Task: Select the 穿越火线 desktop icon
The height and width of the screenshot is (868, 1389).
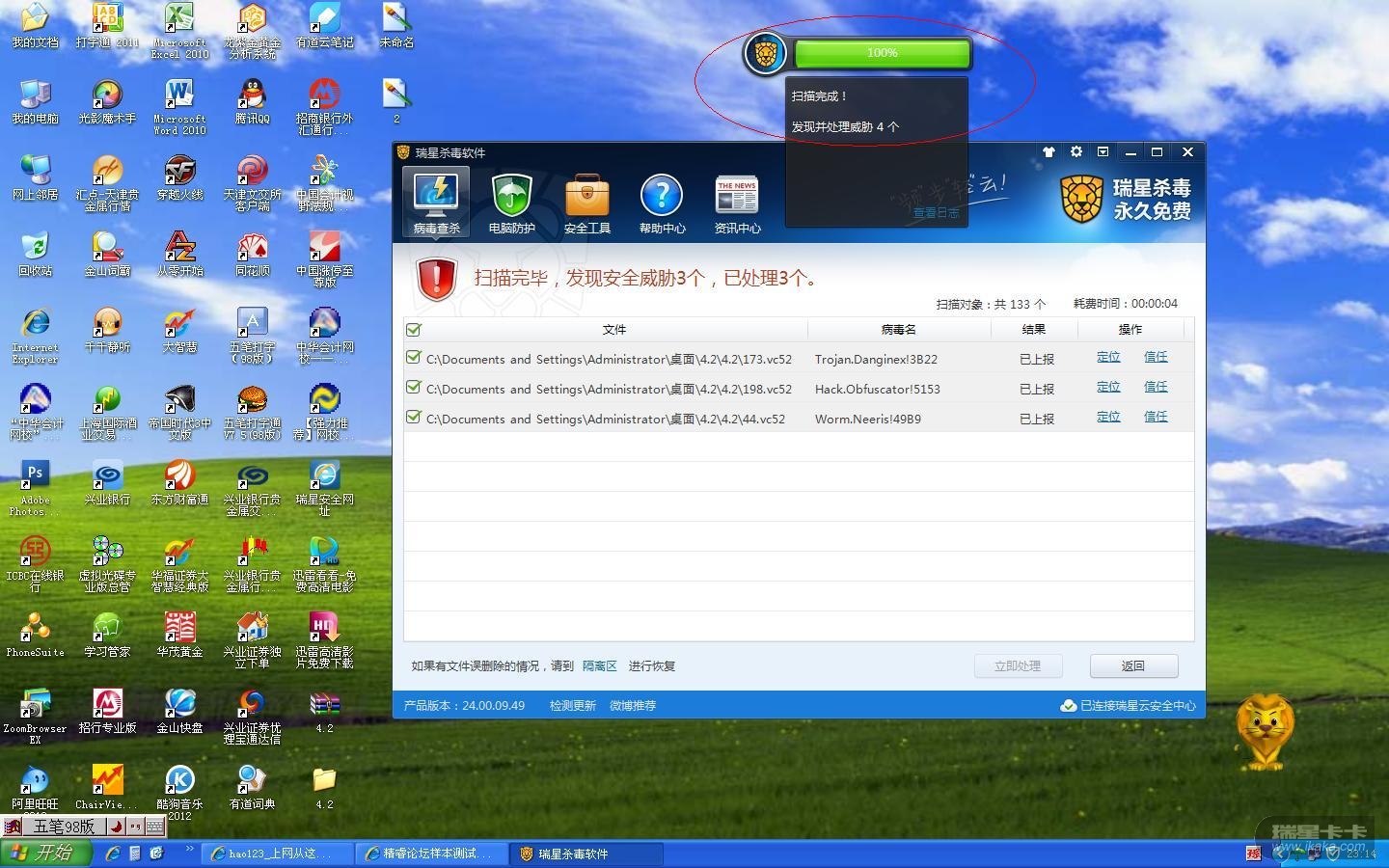Action: point(179,177)
